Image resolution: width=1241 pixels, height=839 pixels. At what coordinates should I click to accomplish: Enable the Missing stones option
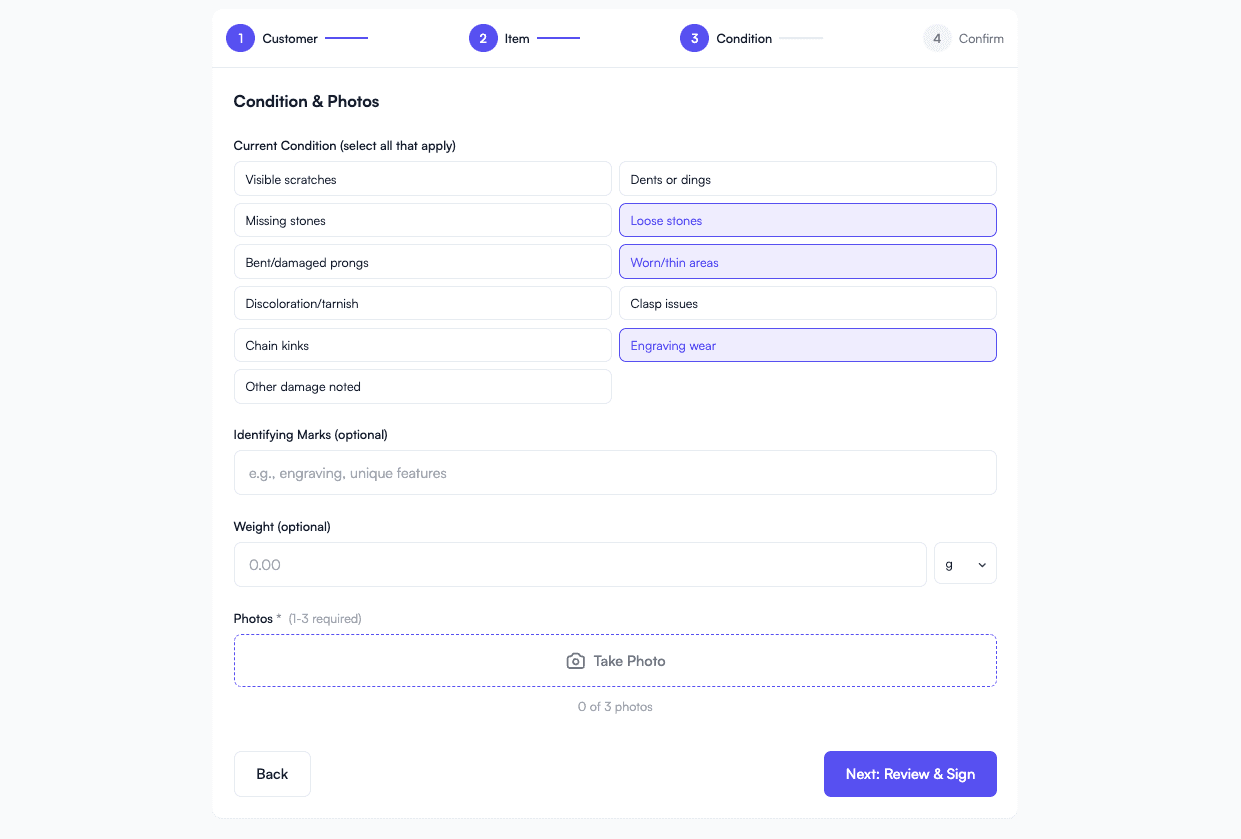pyautogui.click(x=422, y=220)
